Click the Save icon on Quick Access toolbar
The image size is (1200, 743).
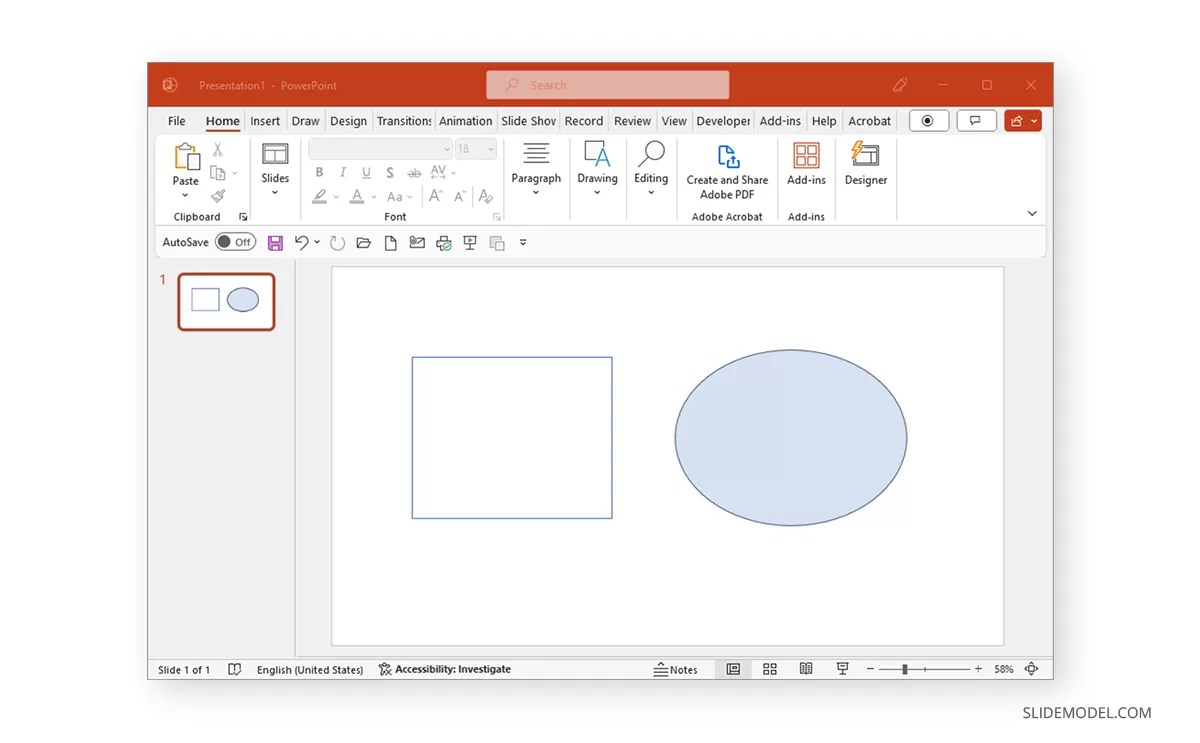275,242
